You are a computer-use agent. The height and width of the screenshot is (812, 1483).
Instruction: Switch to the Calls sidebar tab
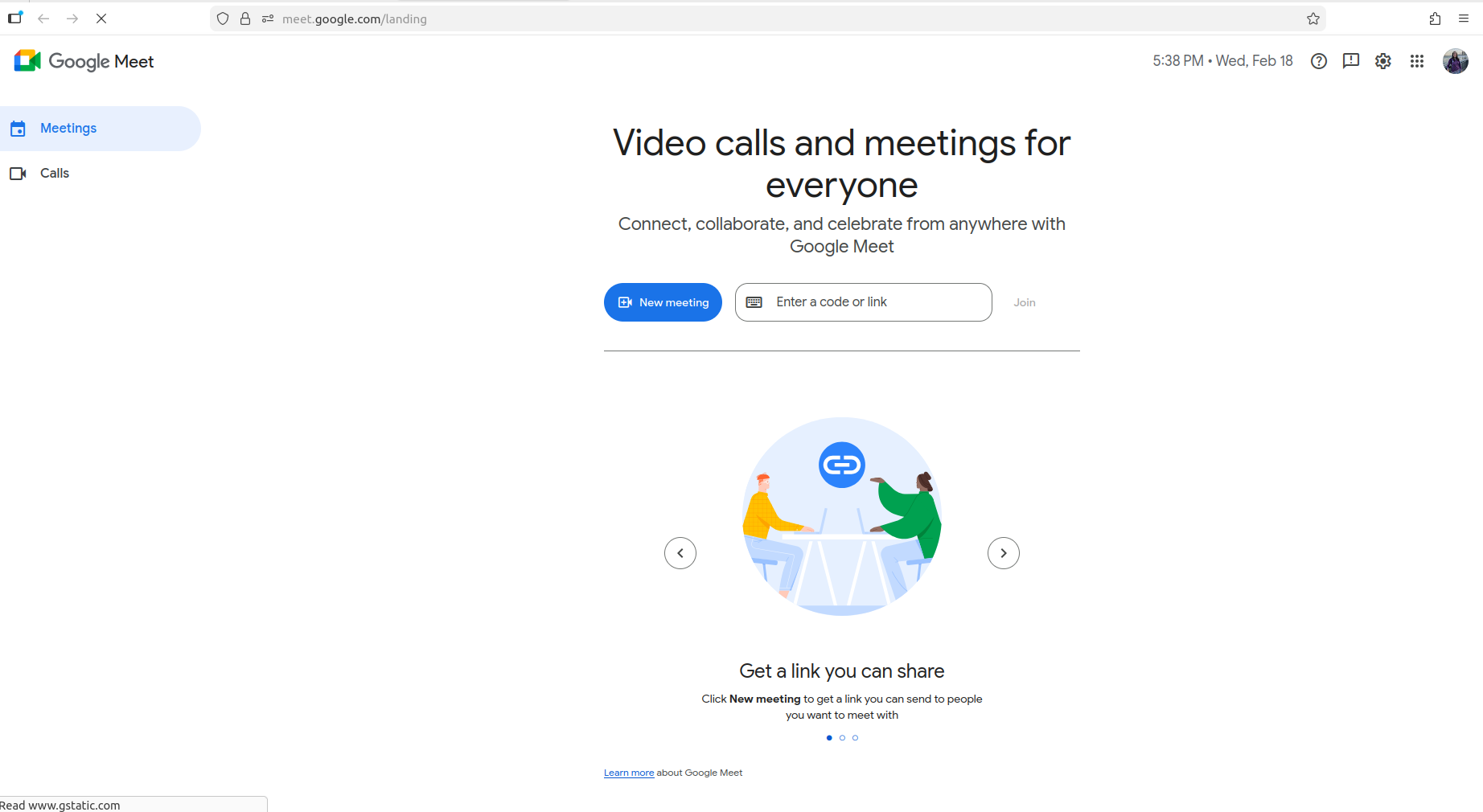tap(55, 174)
